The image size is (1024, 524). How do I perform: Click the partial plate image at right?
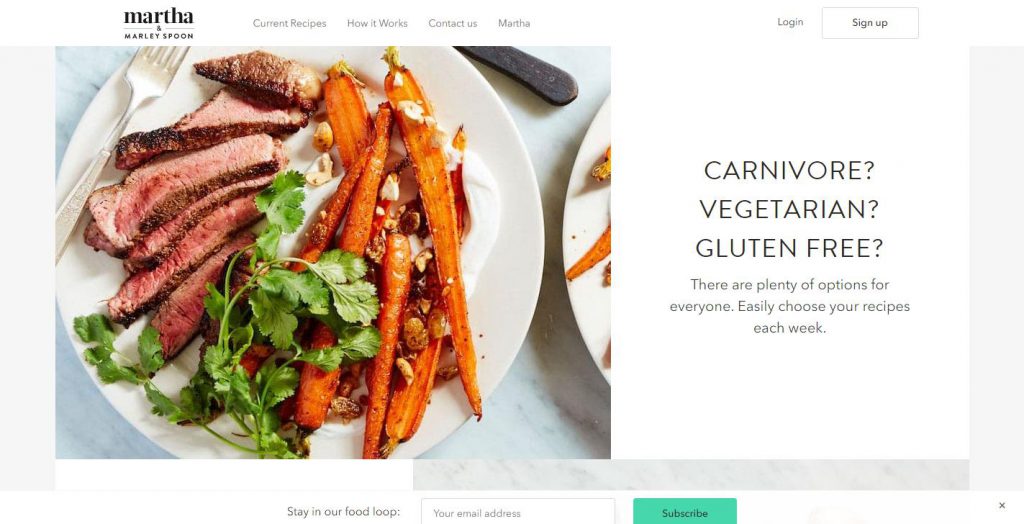pyautogui.click(x=588, y=242)
